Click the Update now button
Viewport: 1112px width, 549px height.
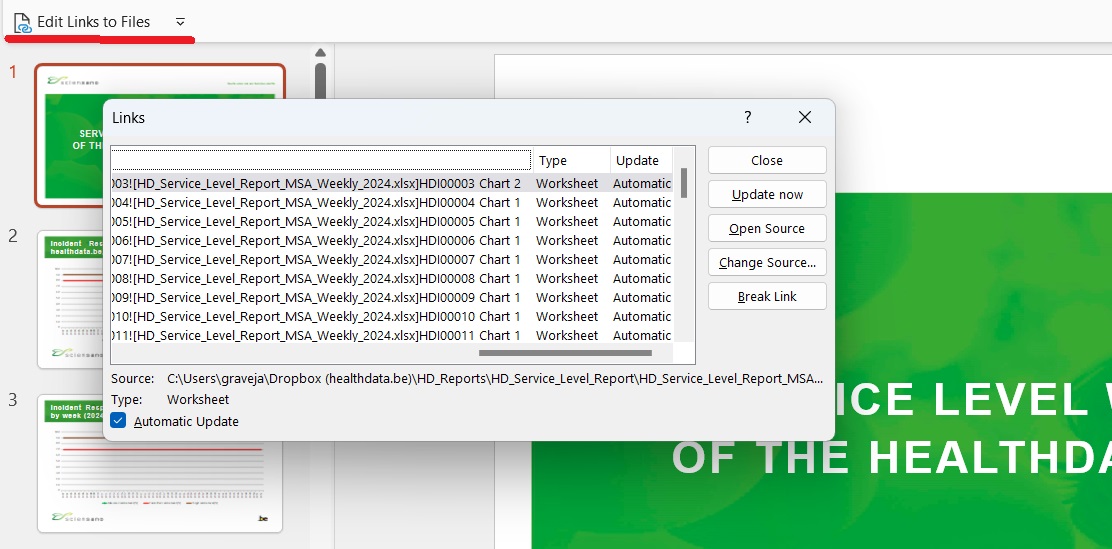click(767, 194)
